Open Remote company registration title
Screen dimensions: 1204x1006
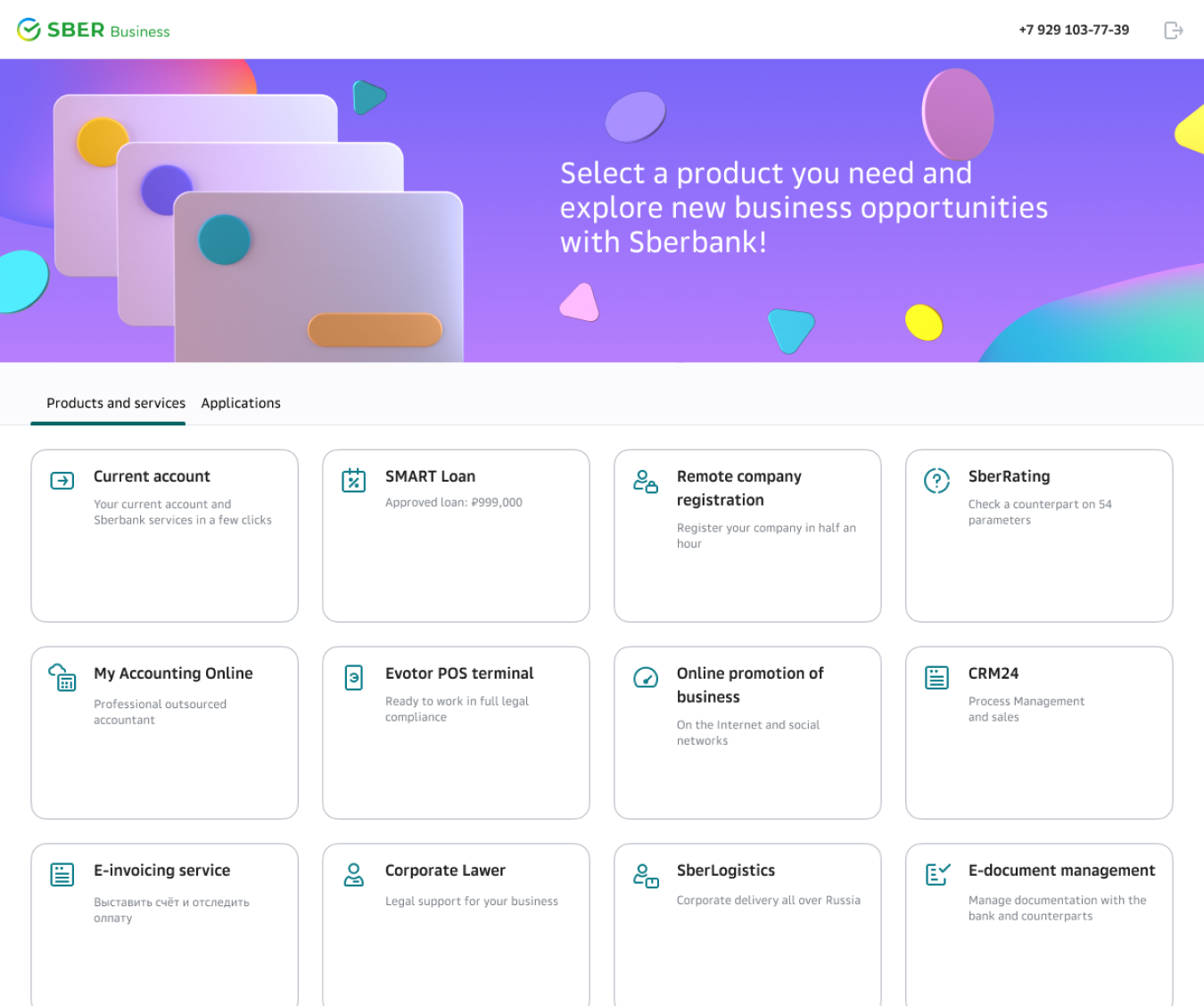739,488
